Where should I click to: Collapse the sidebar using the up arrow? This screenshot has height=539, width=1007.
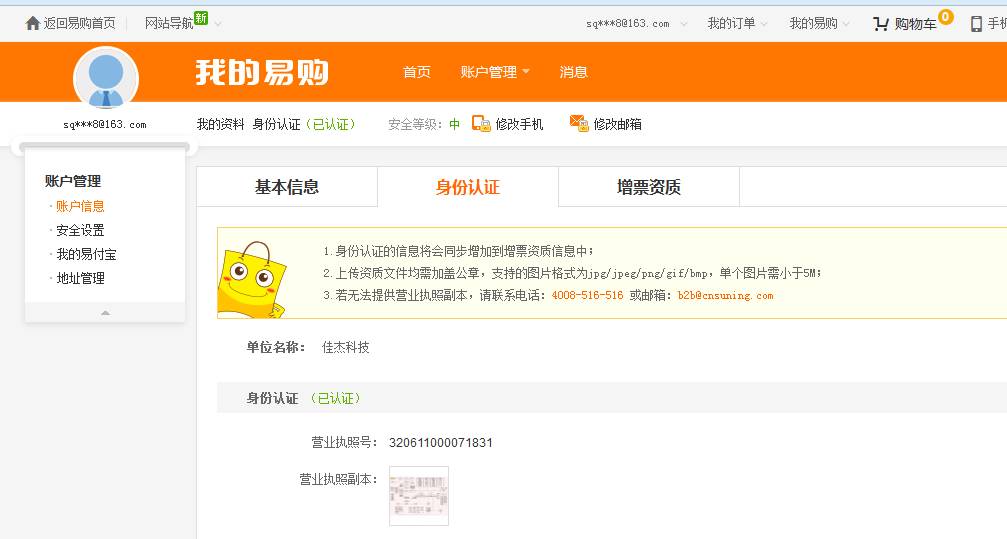point(105,313)
